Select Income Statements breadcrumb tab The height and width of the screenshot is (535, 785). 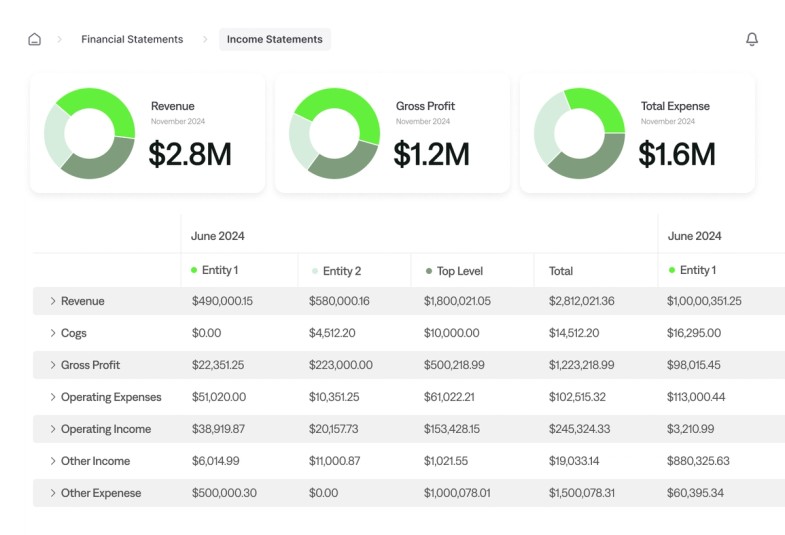[274, 39]
